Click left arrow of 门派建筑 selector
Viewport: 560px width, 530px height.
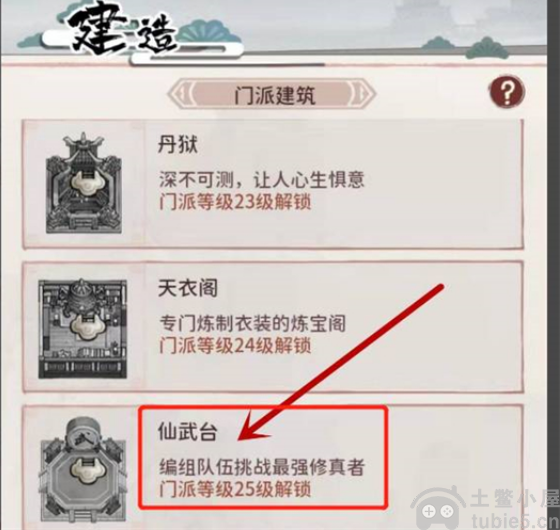click(x=179, y=94)
